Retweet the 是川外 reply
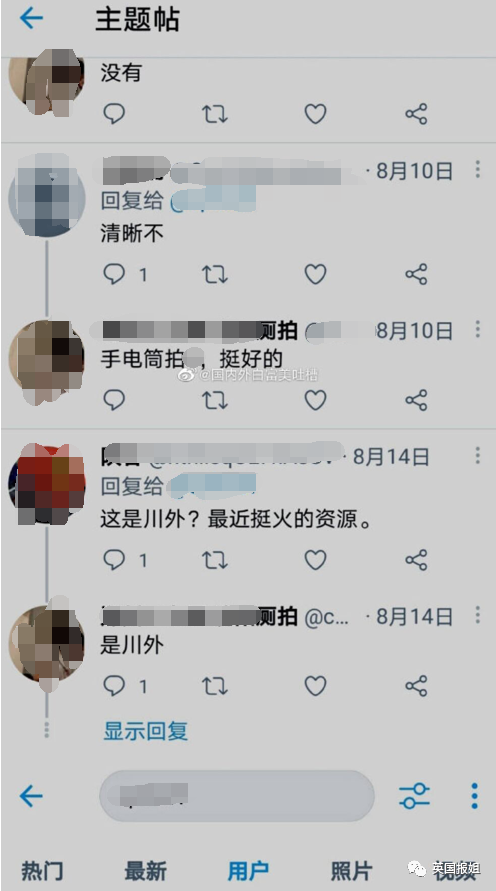Viewport: 496px width, 891px height. (215, 686)
